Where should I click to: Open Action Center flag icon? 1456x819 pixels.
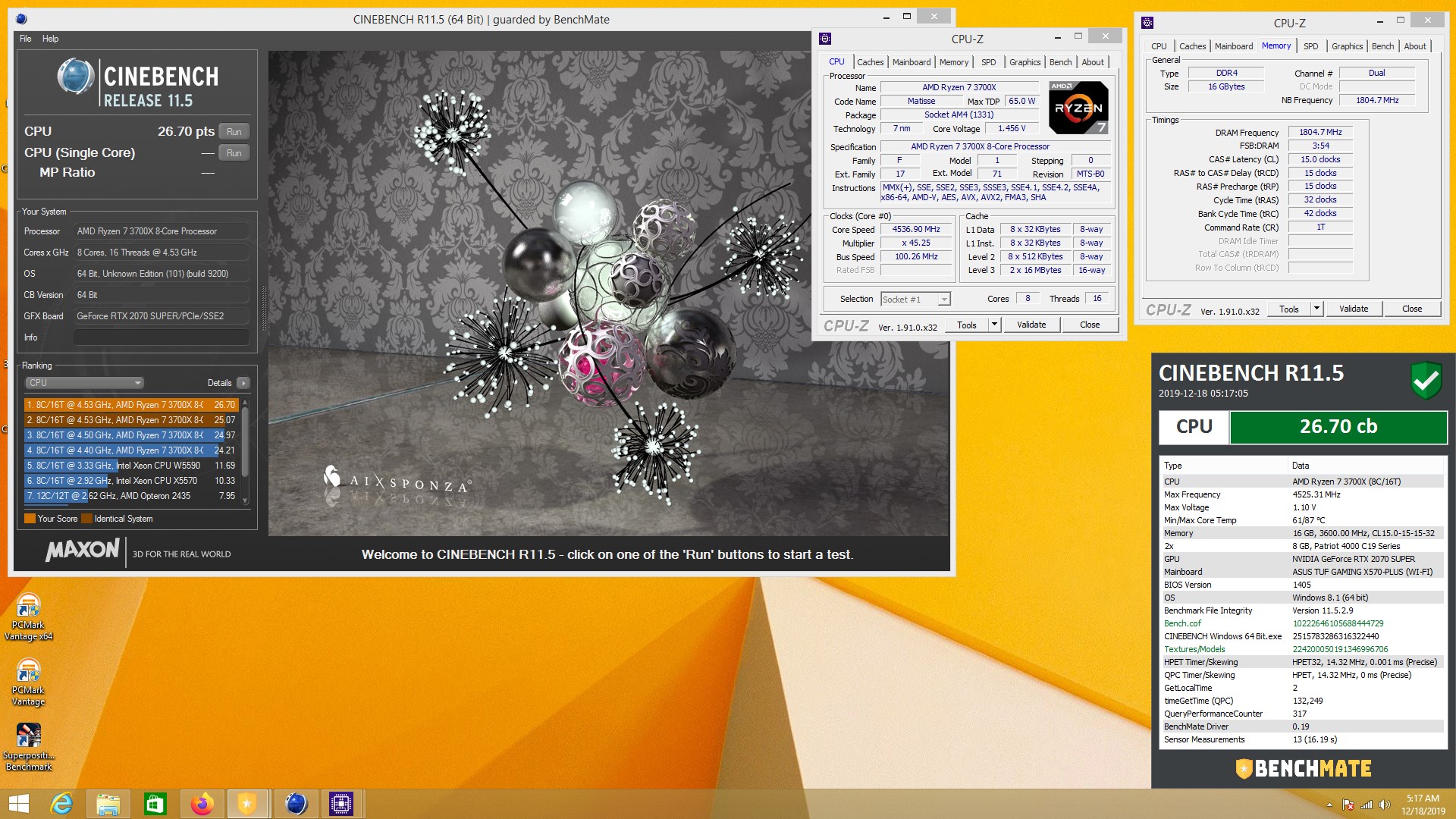(1348, 805)
